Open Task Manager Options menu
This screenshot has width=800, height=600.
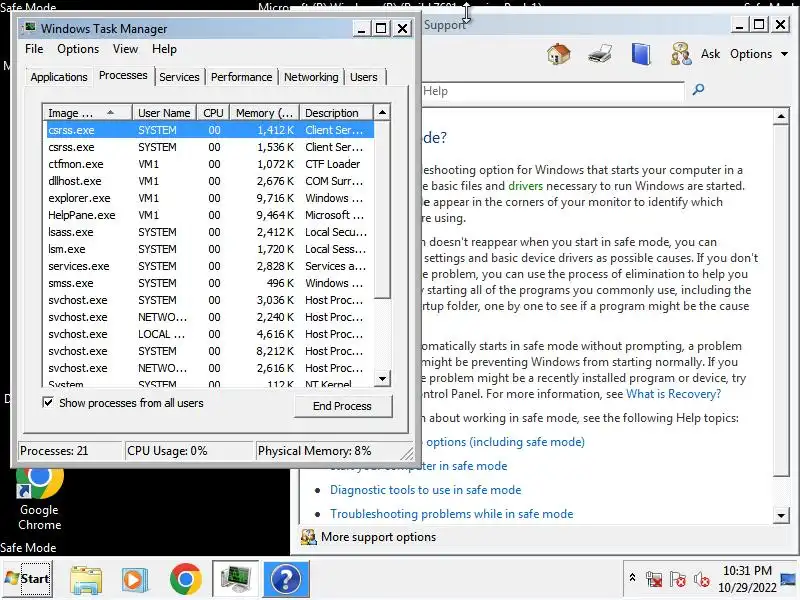point(78,49)
